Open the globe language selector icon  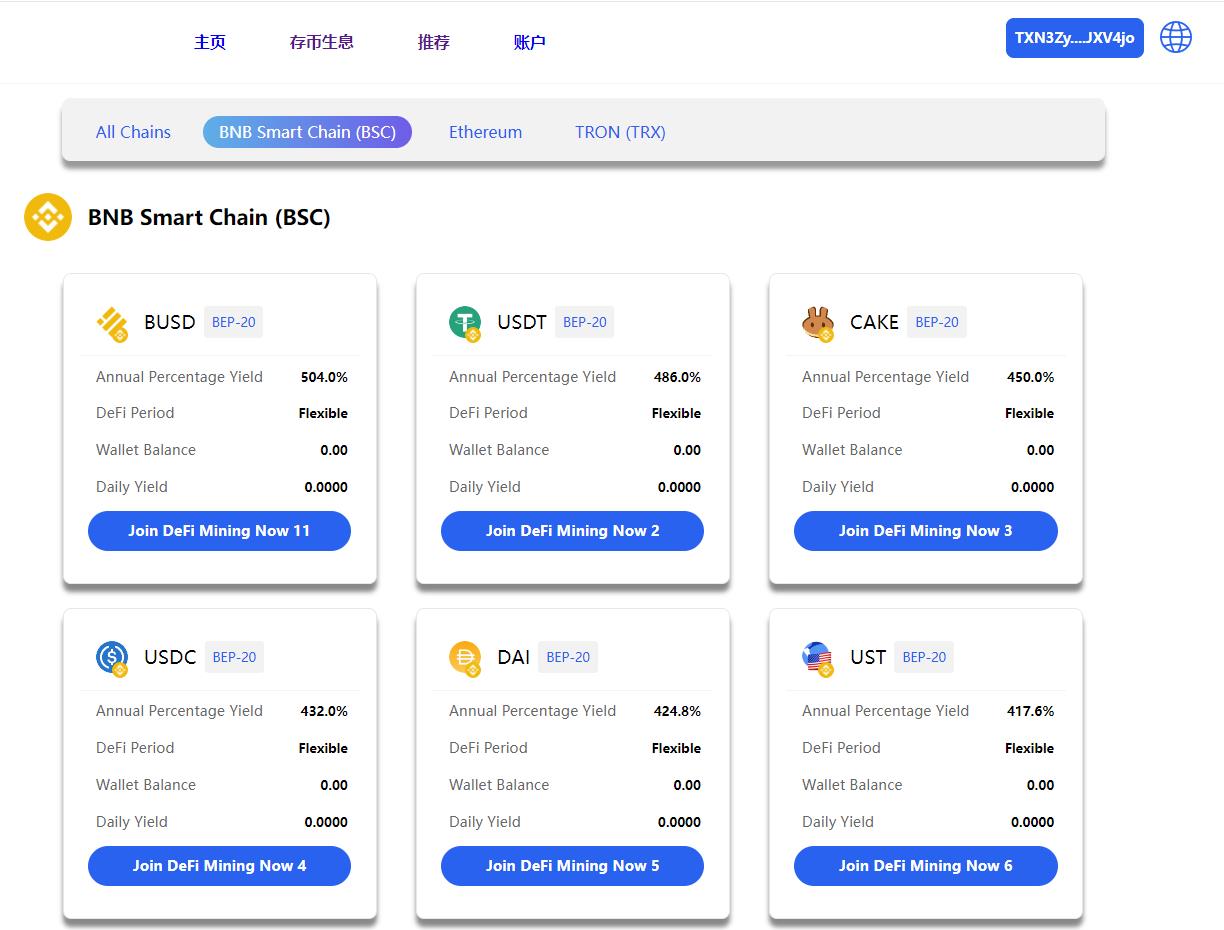1176,37
